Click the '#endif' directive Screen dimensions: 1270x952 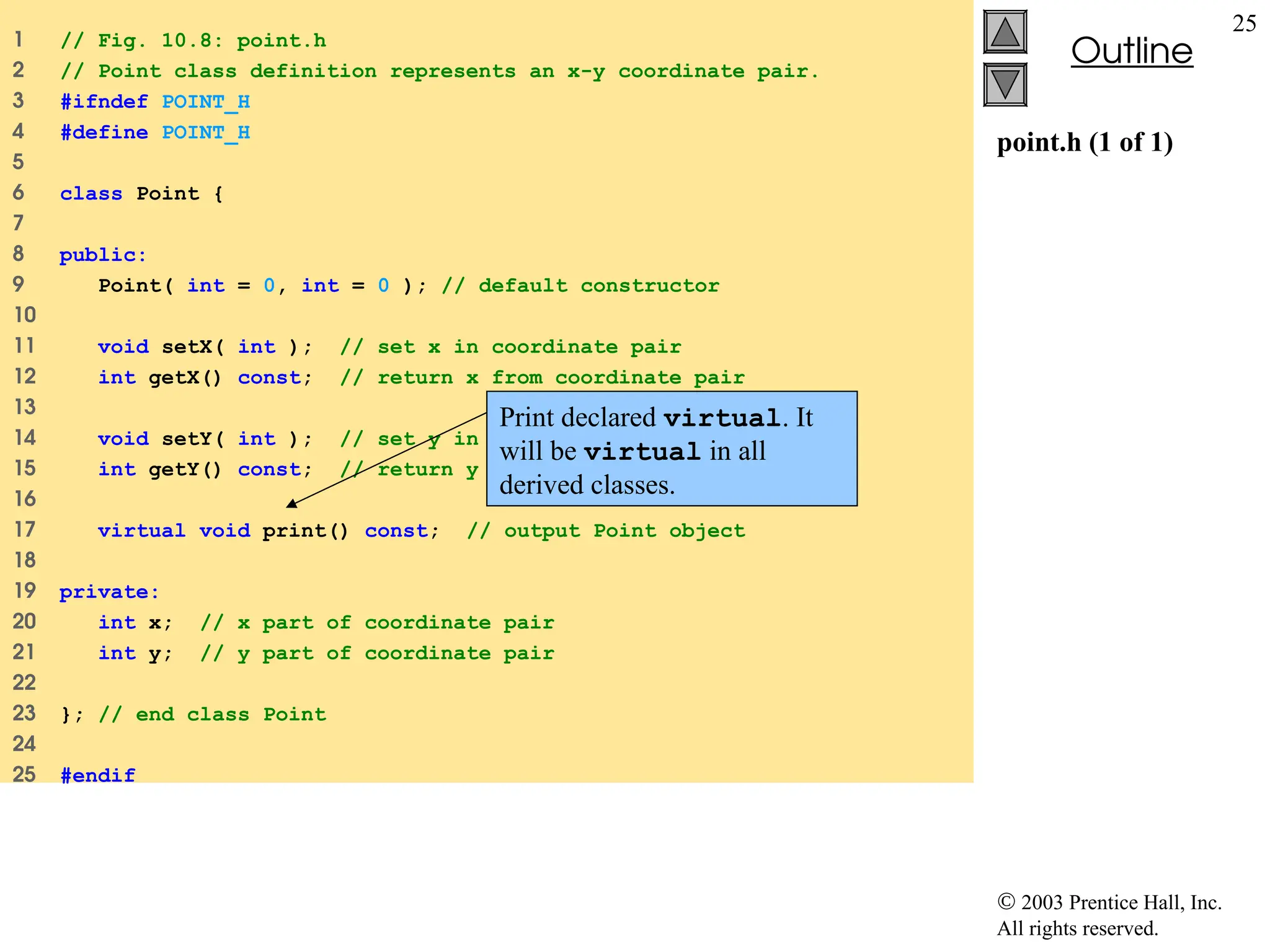tap(98, 775)
